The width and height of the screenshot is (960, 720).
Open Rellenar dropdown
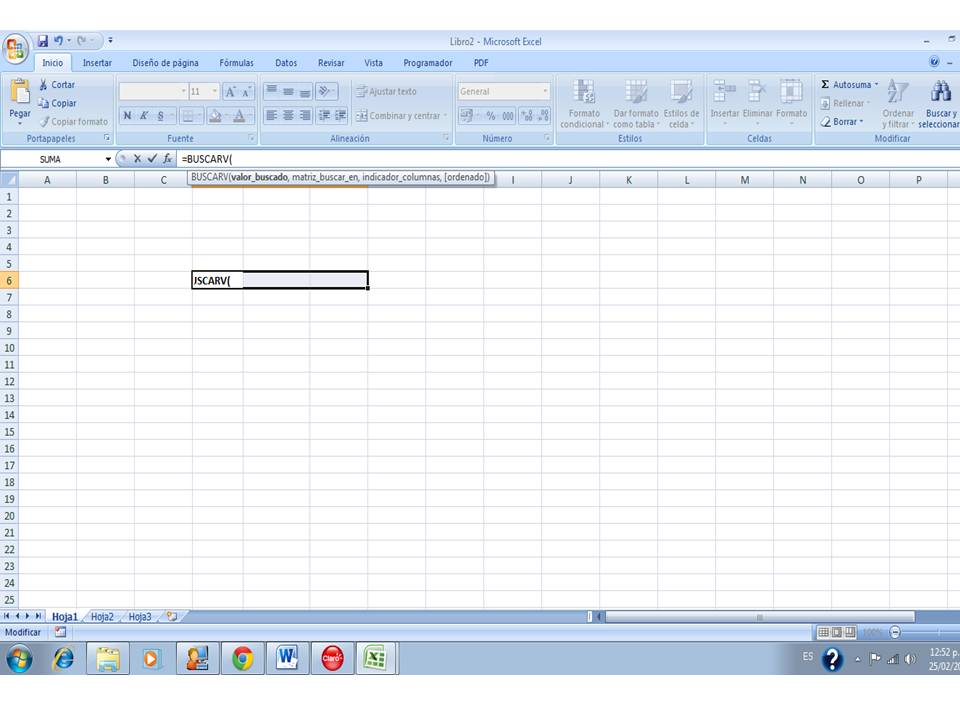[x=846, y=103]
